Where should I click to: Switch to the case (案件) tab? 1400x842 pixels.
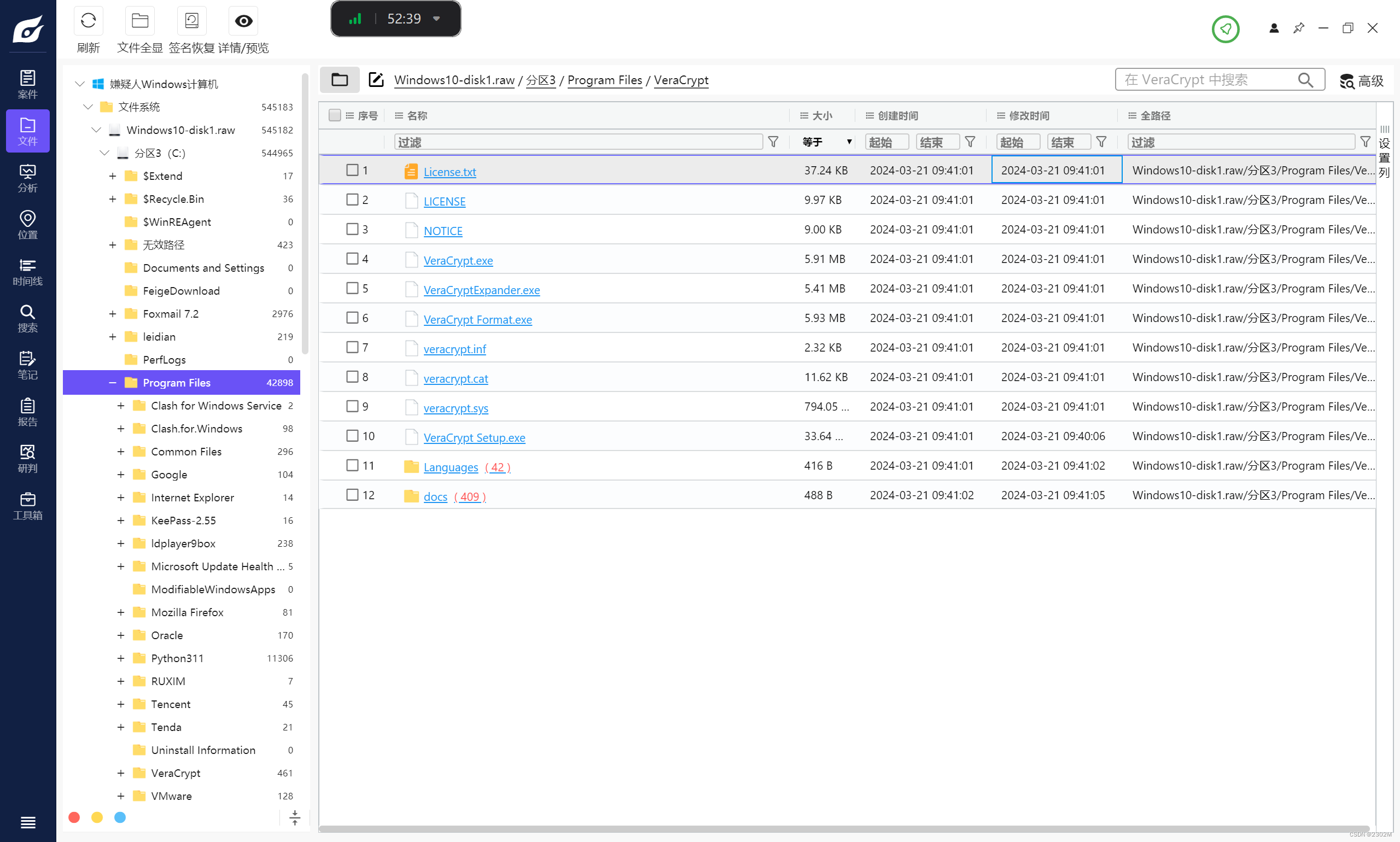click(27, 84)
